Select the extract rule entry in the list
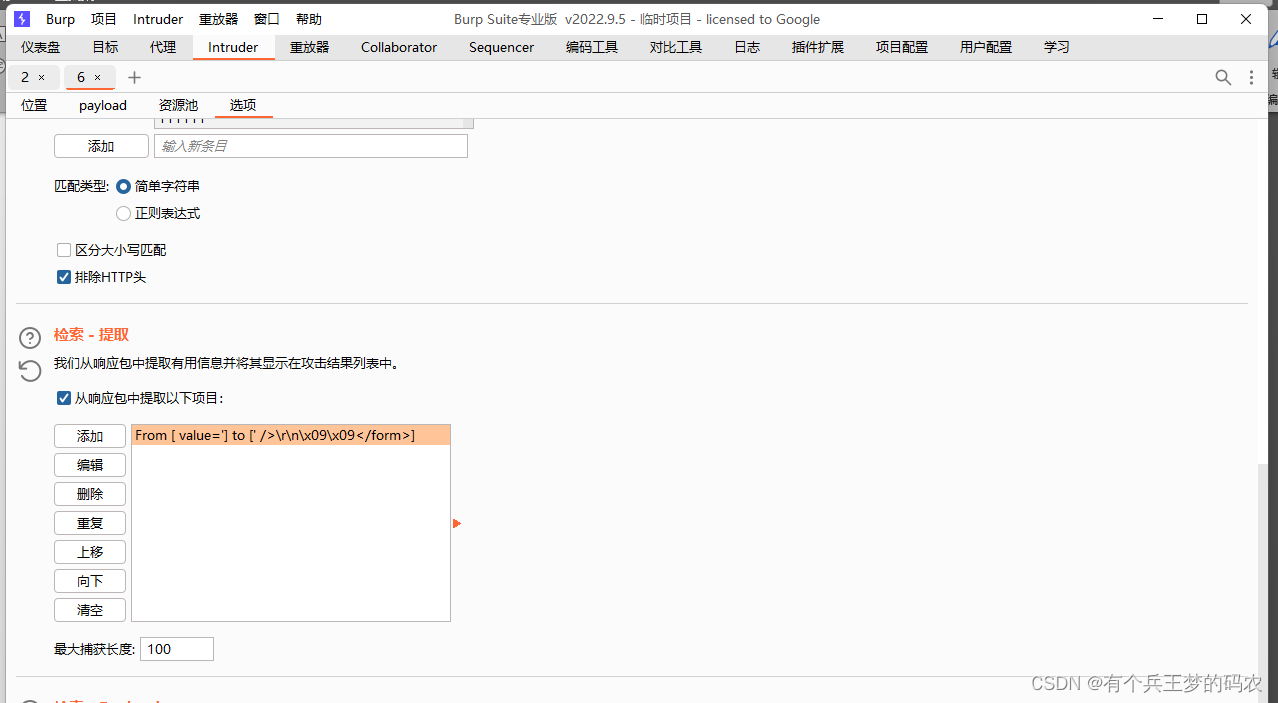The image size is (1278, 703). coord(290,435)
